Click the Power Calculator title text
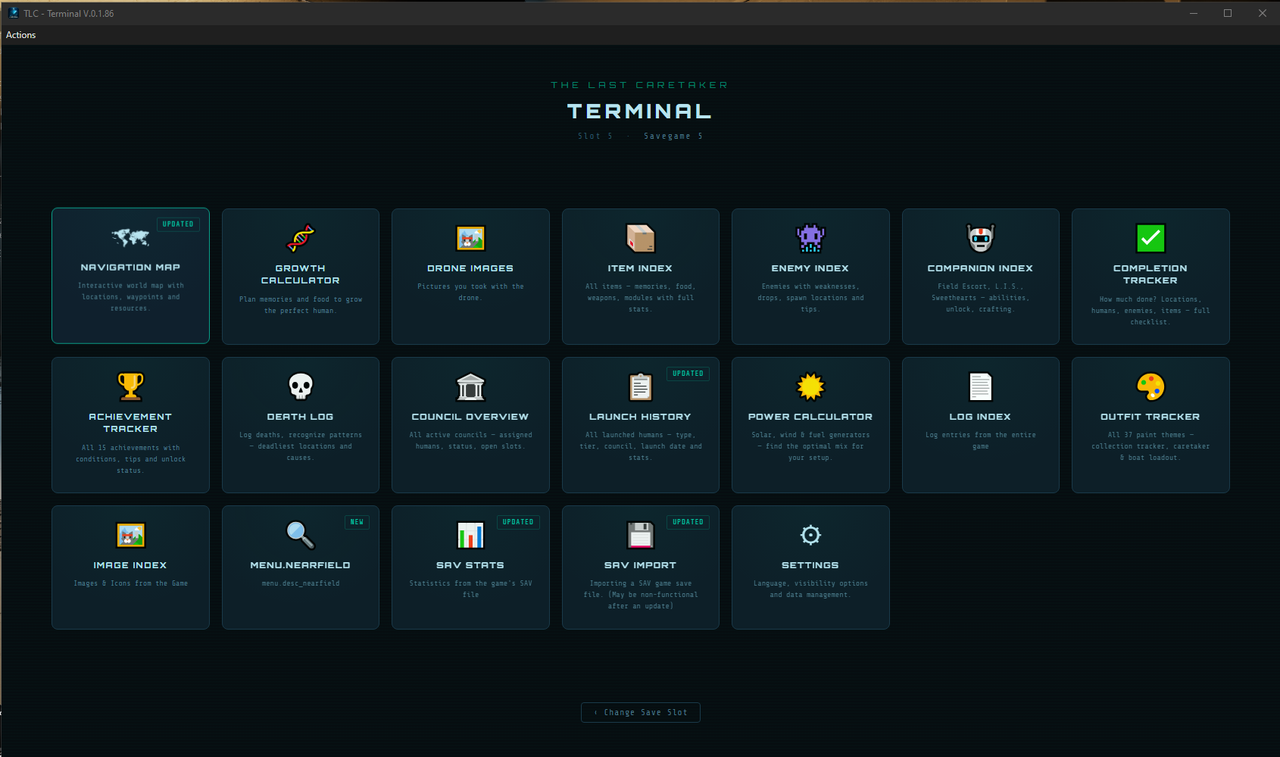The height and width of the screenshot is (757, 1280). coord(810,417)
